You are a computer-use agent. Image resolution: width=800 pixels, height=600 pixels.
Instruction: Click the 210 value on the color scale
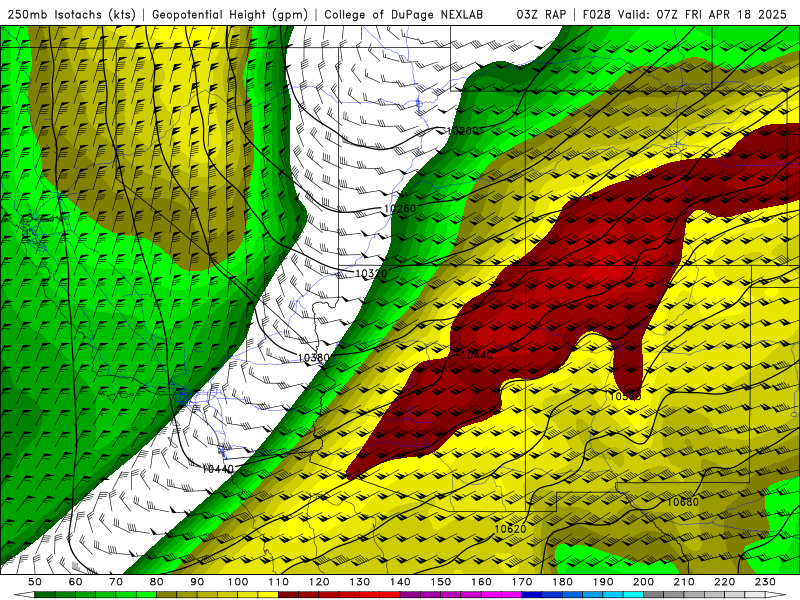click(684, 582)
